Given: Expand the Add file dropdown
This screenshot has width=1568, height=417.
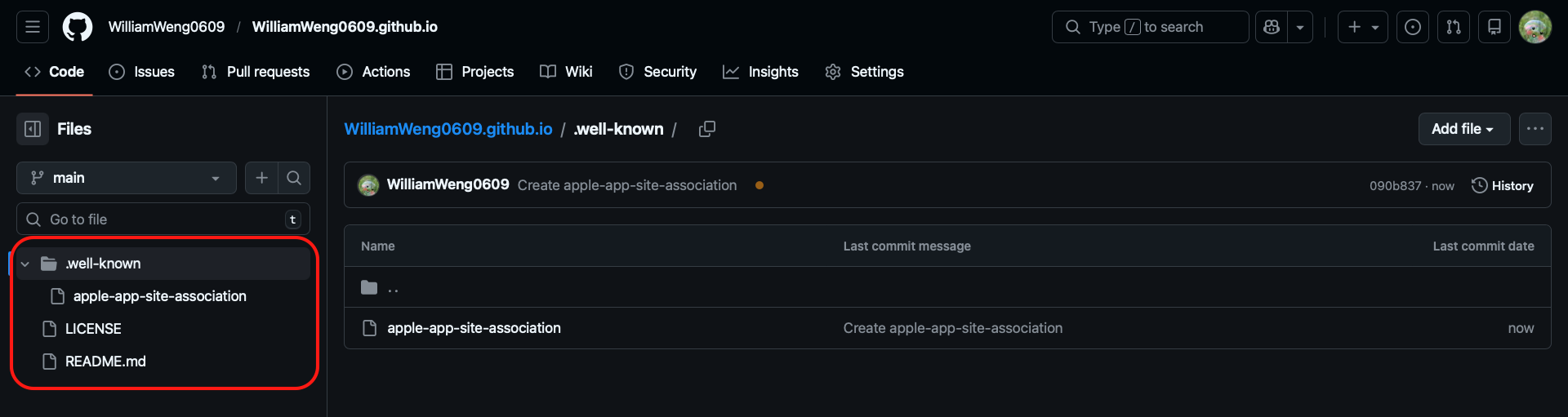Looking at the screenshot, I should click(x=1463, y=129).
